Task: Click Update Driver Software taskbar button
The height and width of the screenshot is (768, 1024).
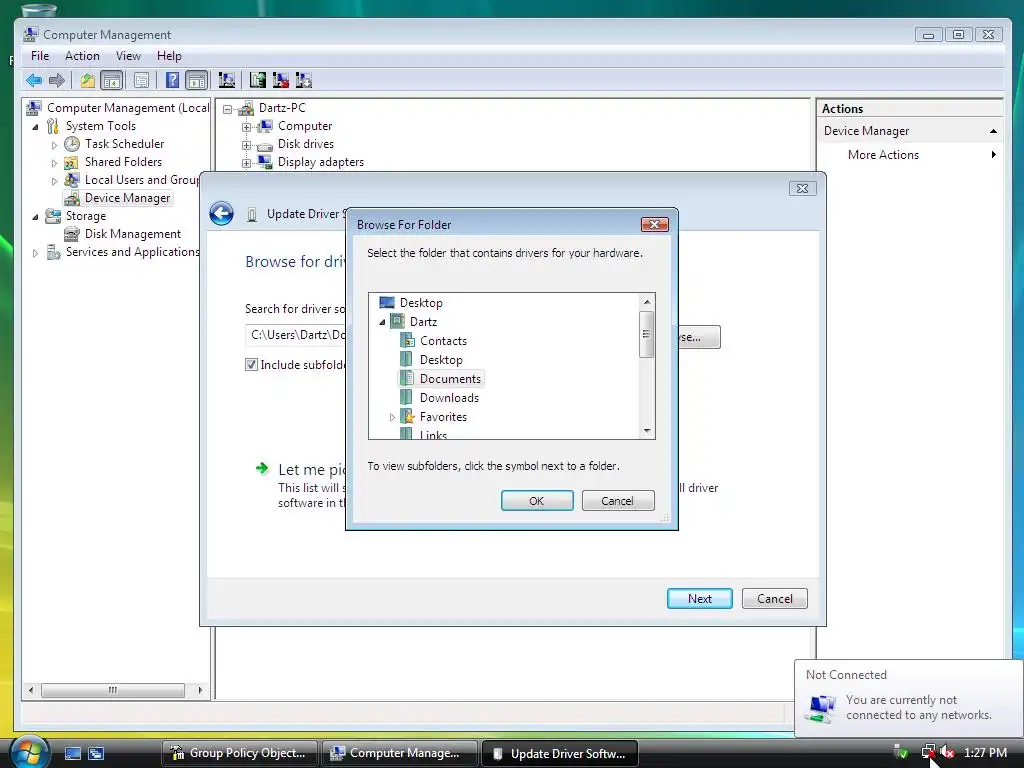Action: [x=559, y=753]
